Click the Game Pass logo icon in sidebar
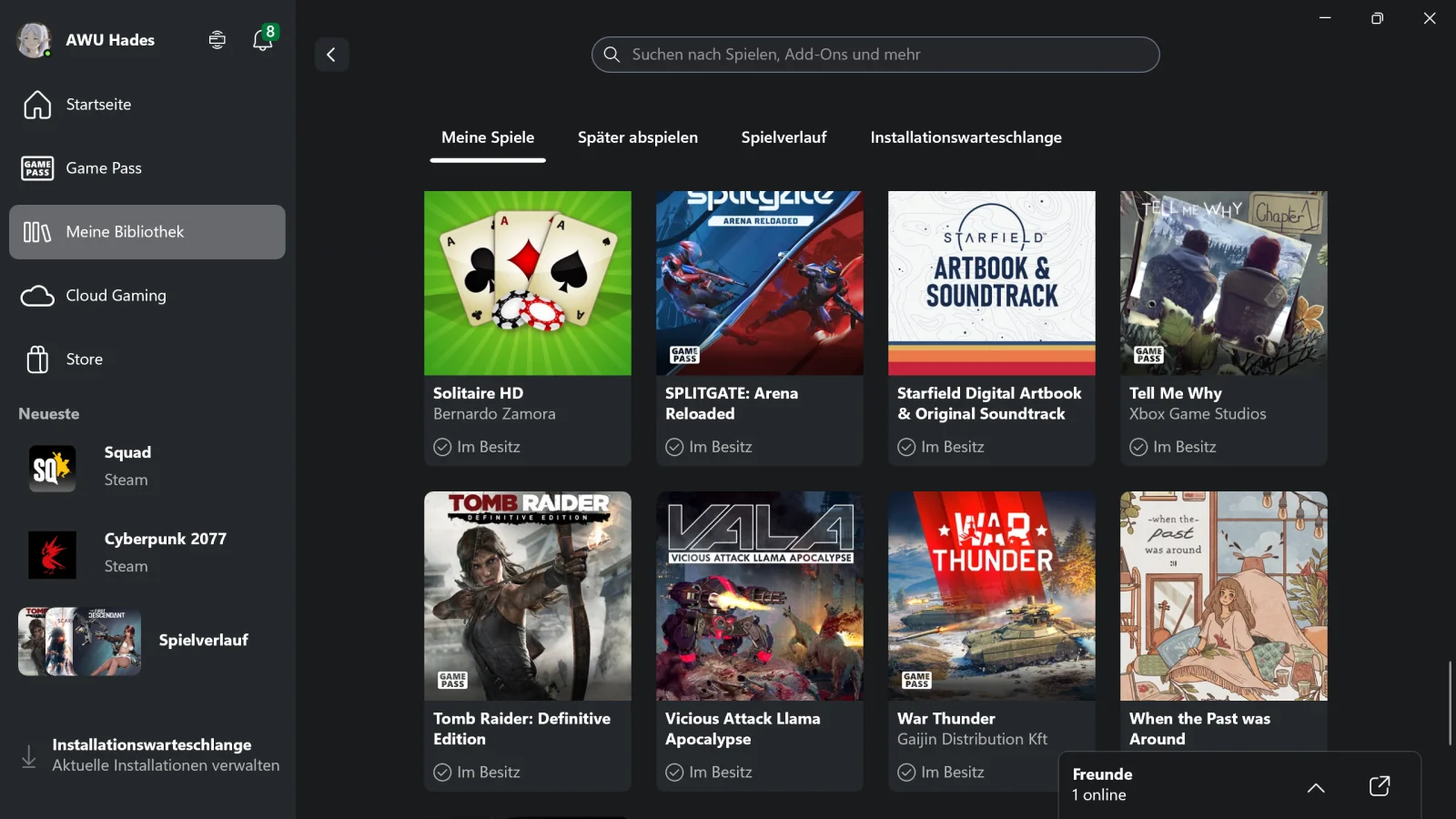Screen dimensions: 1456x819 coord(37,168)
